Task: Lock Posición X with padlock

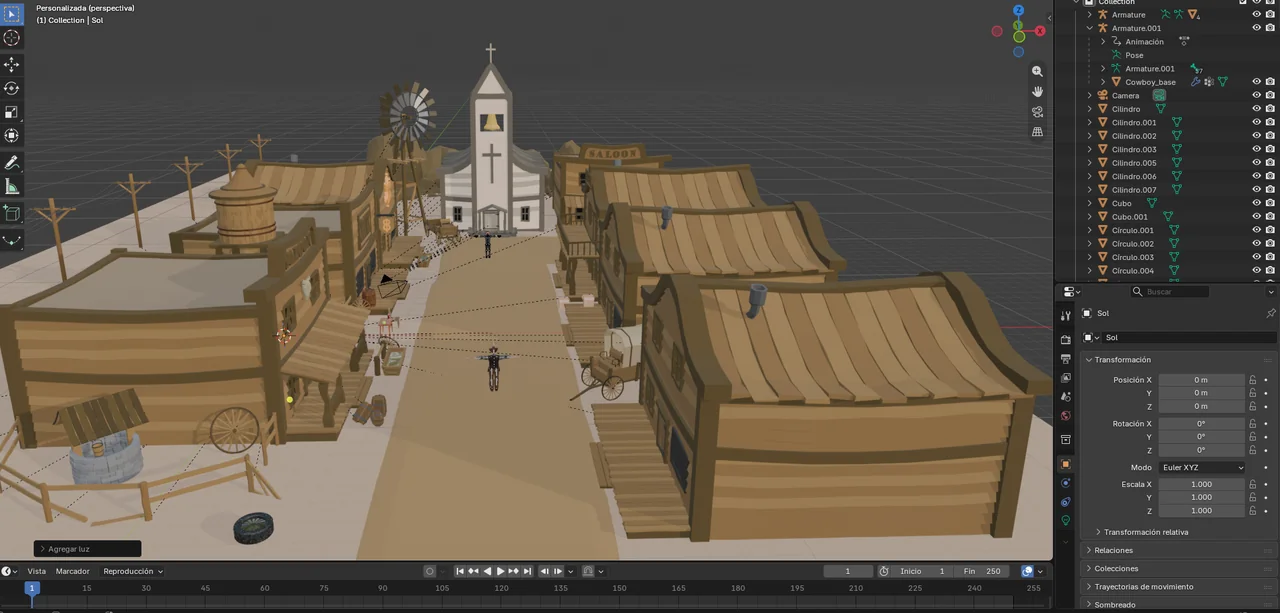Action: (x=1252, y=380)
